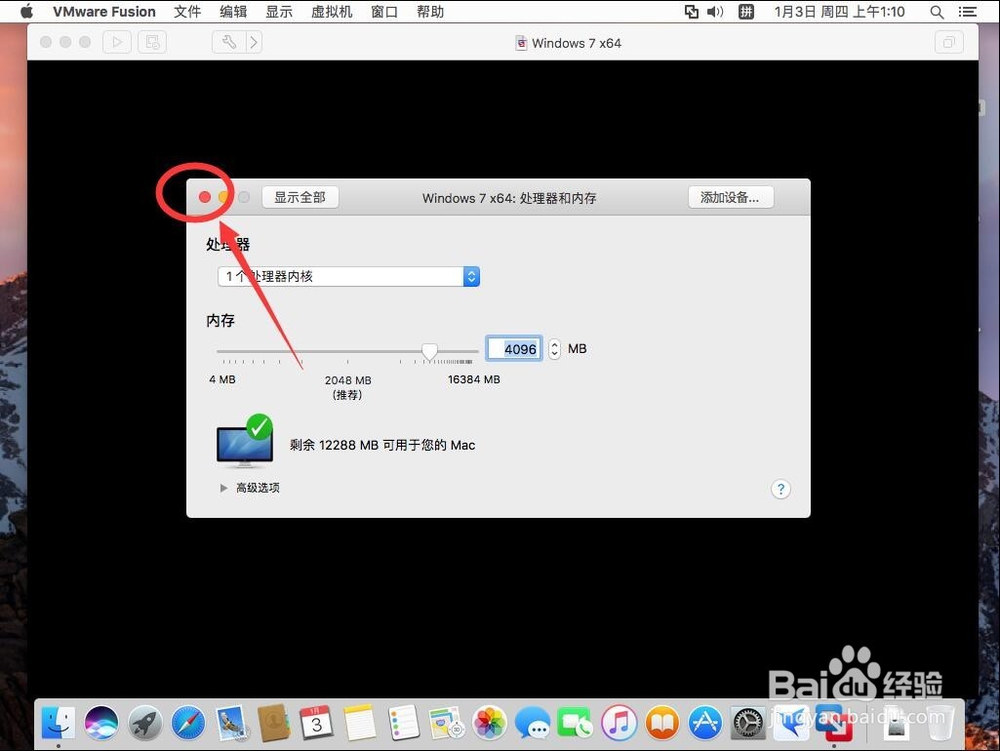Open the 文件 menu
Viewport: 1000px width, 751px height.
pos(188,11)
